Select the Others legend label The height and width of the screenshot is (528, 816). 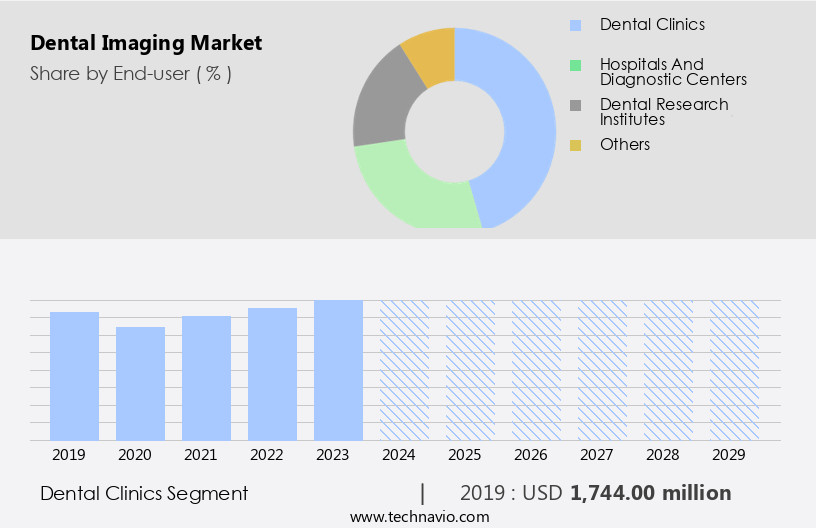625,145
